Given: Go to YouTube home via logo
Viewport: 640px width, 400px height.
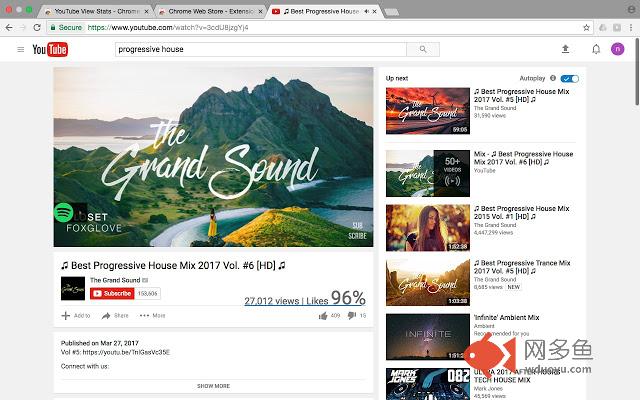Looking at the screenshot, I should coord(50,49).
